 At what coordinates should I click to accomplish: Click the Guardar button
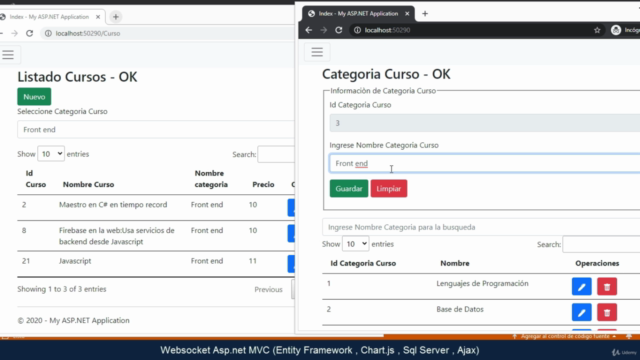(349, 189)
